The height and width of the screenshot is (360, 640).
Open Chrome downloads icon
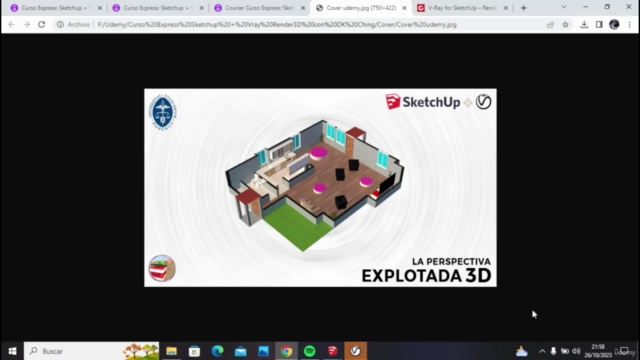pyautogui.click(x=584, y=24)
